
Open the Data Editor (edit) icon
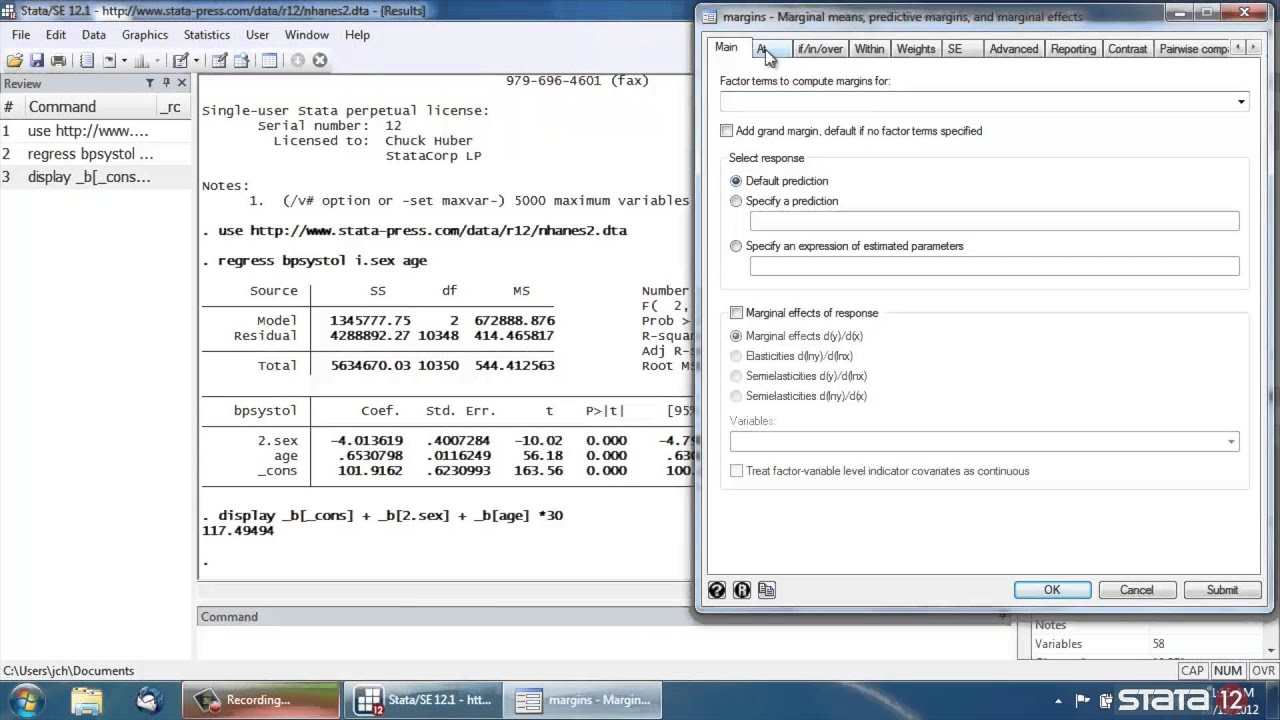(220, 60)
